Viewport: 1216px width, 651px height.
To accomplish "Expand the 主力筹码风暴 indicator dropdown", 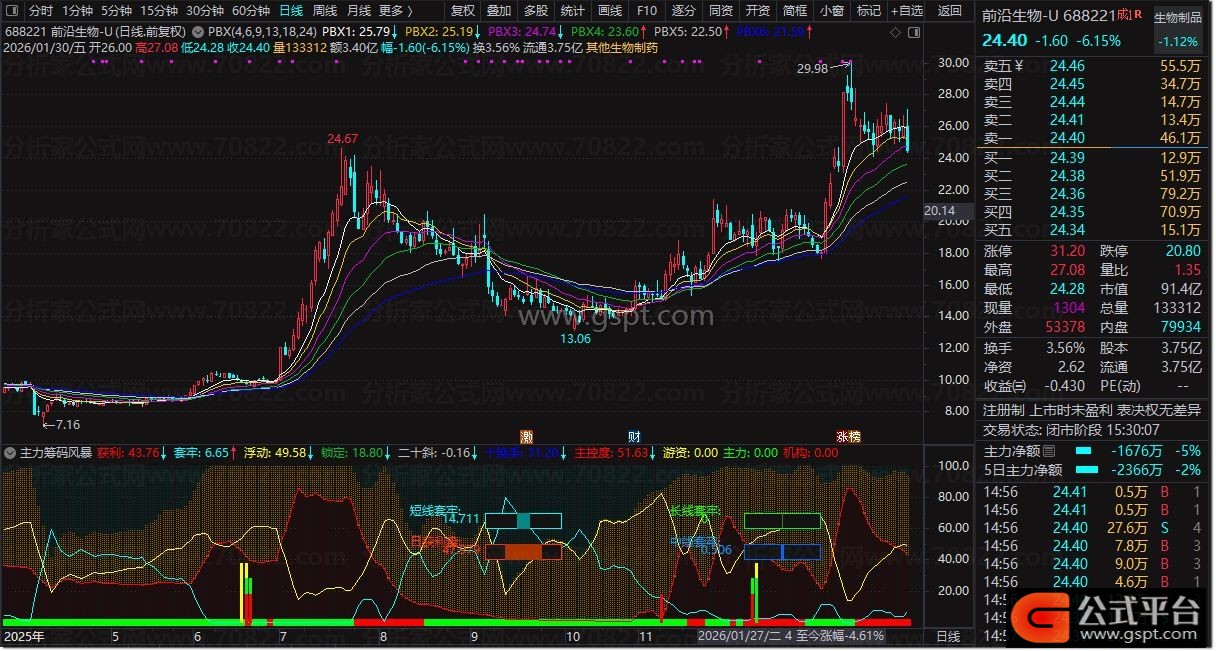I will [x=10, y=453].
